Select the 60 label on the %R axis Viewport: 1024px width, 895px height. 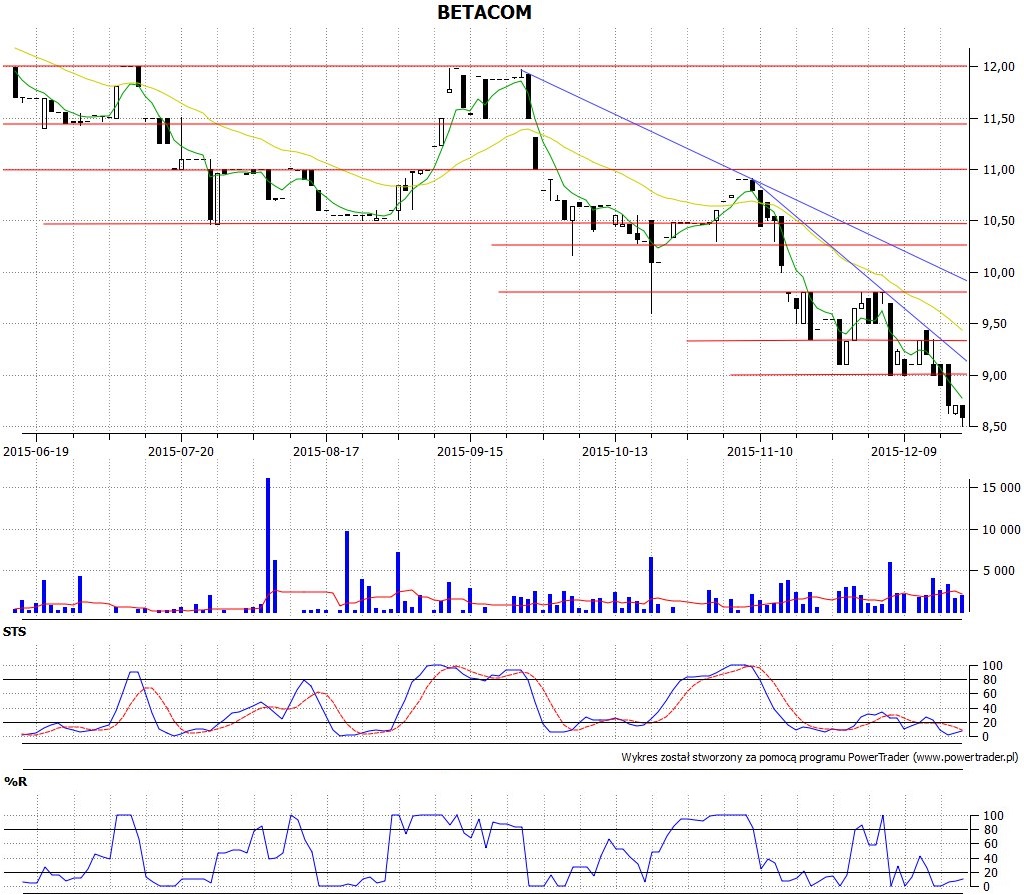[x=990, y=844]
